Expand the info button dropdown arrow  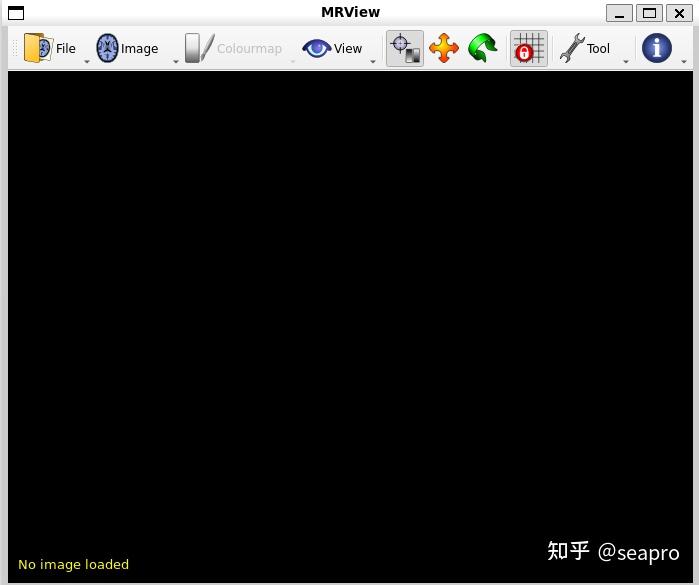(684, 62)
